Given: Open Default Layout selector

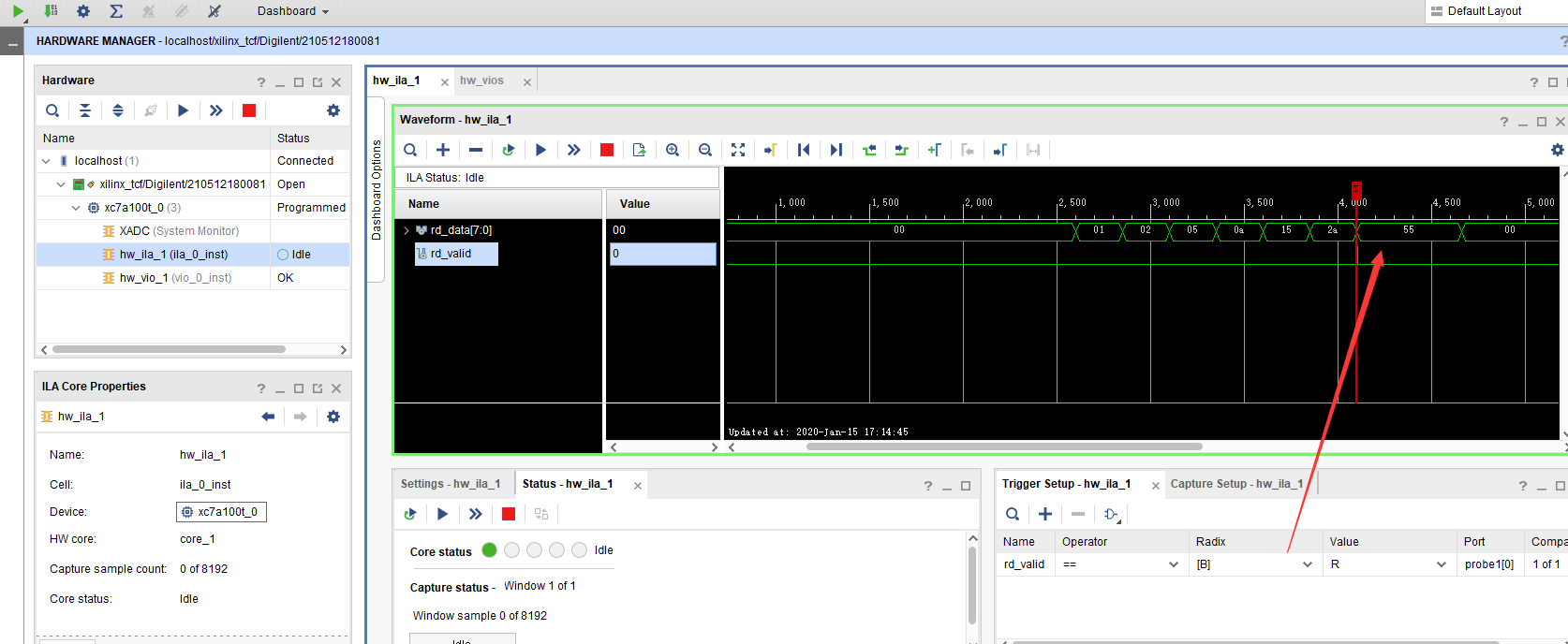Looking at the screenshot, I should click(1497, 11).
